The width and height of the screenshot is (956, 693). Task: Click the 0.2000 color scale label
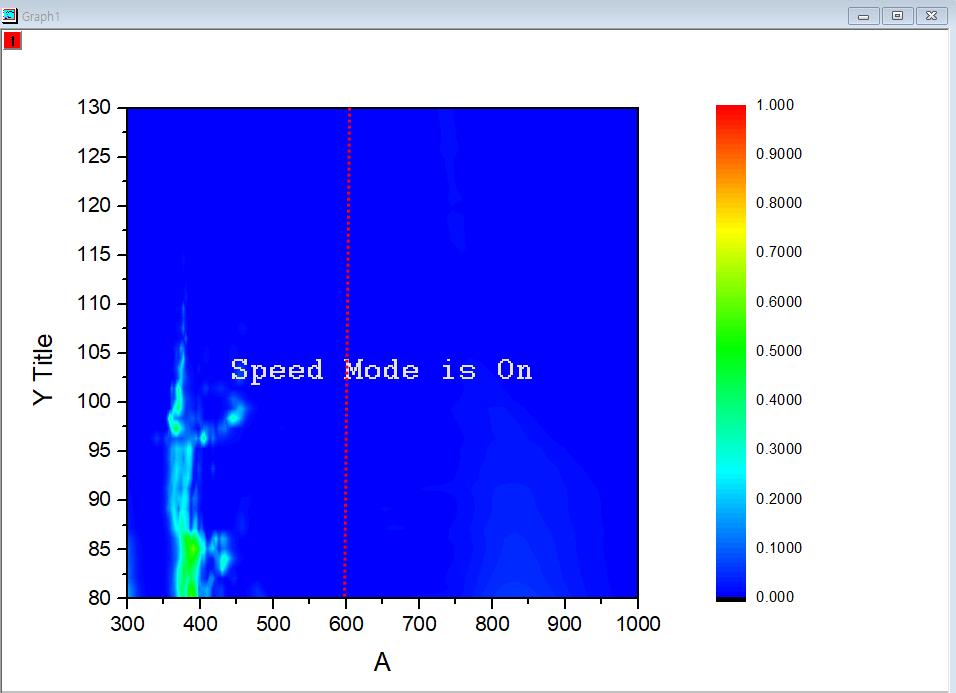coord(779,499)
